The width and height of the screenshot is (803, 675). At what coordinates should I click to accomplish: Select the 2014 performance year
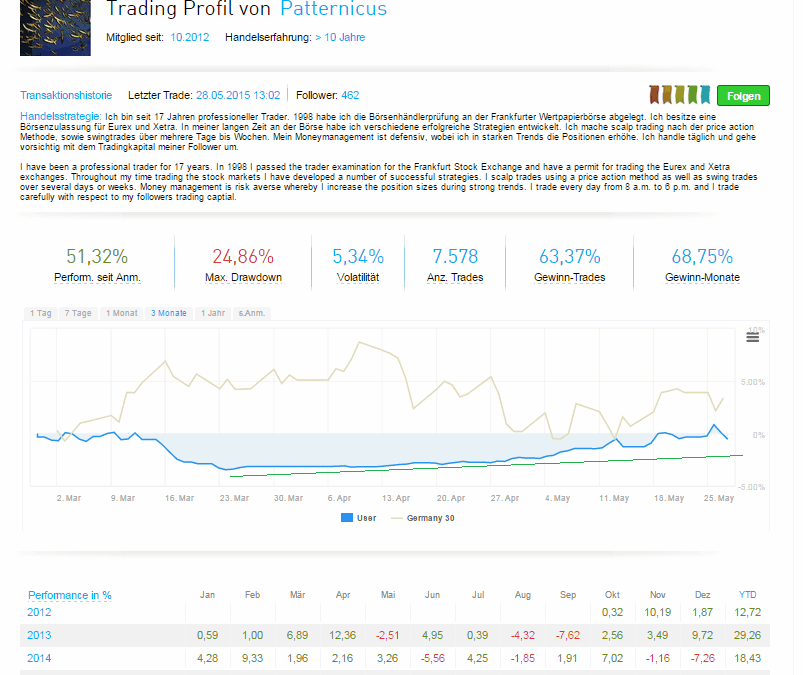pos(38,657)
